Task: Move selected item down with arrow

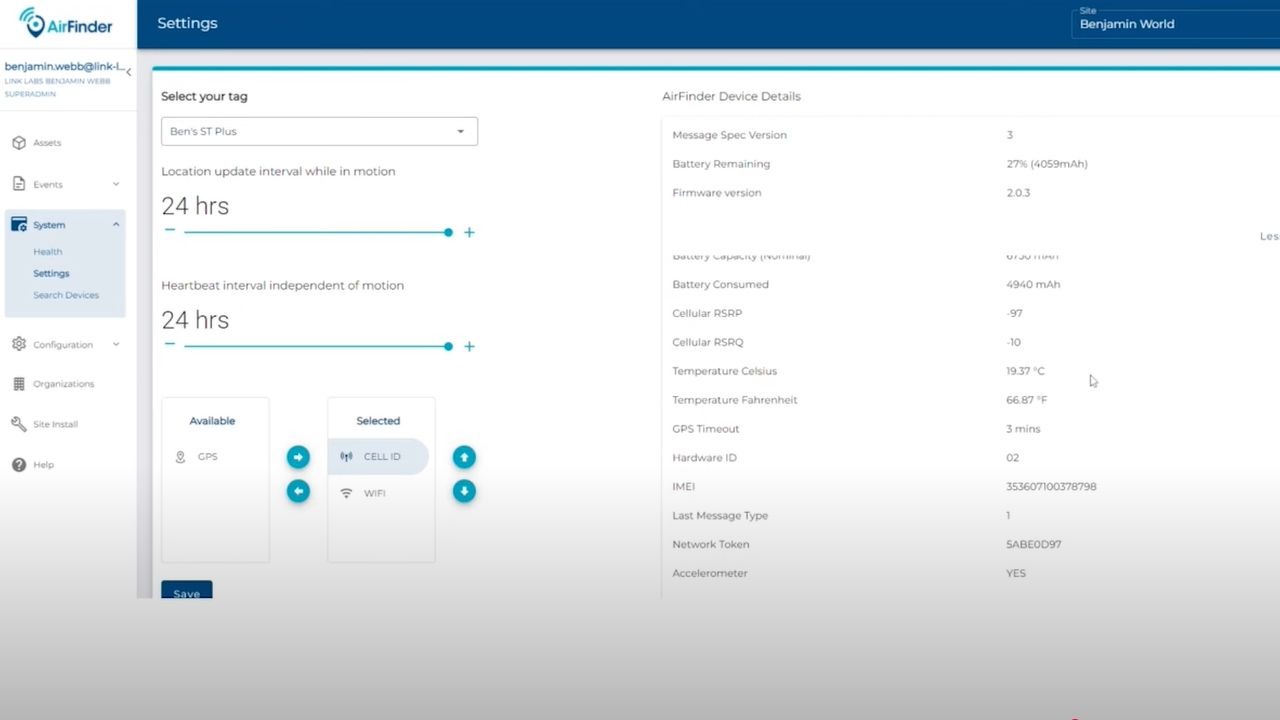Action: coord(464,491)
